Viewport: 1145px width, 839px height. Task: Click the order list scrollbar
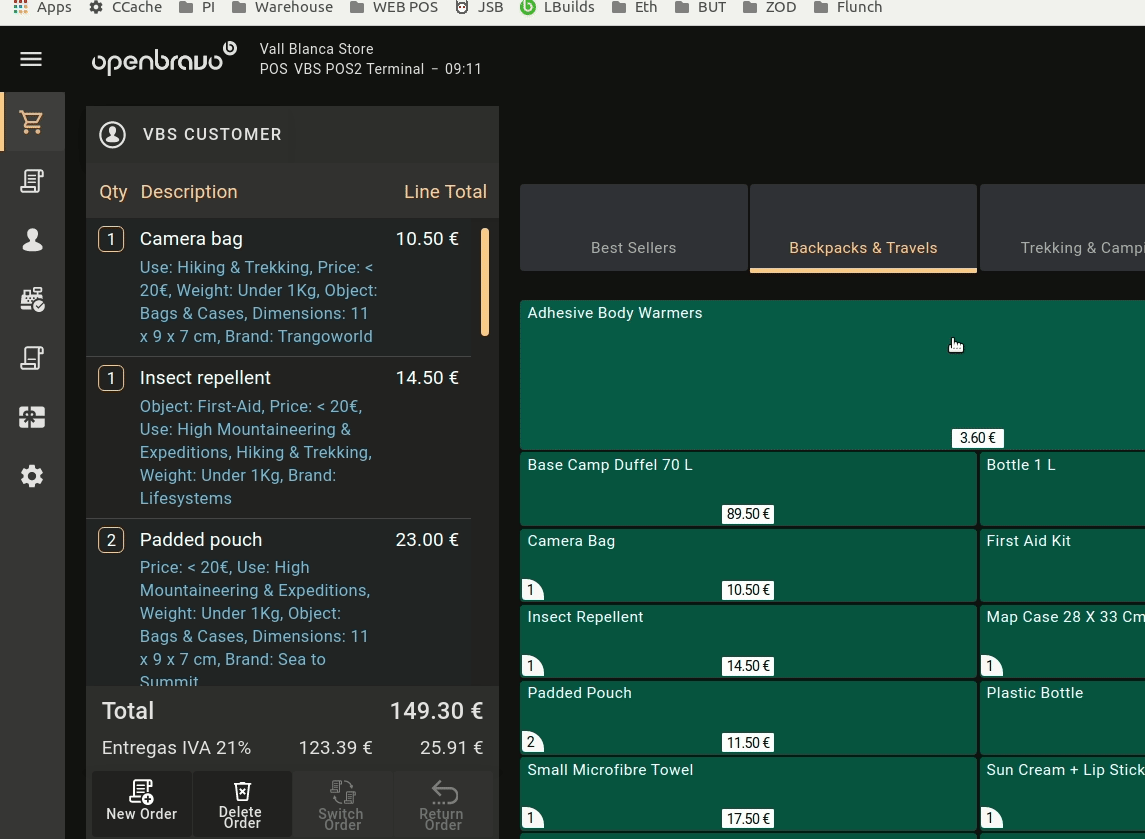485,283
